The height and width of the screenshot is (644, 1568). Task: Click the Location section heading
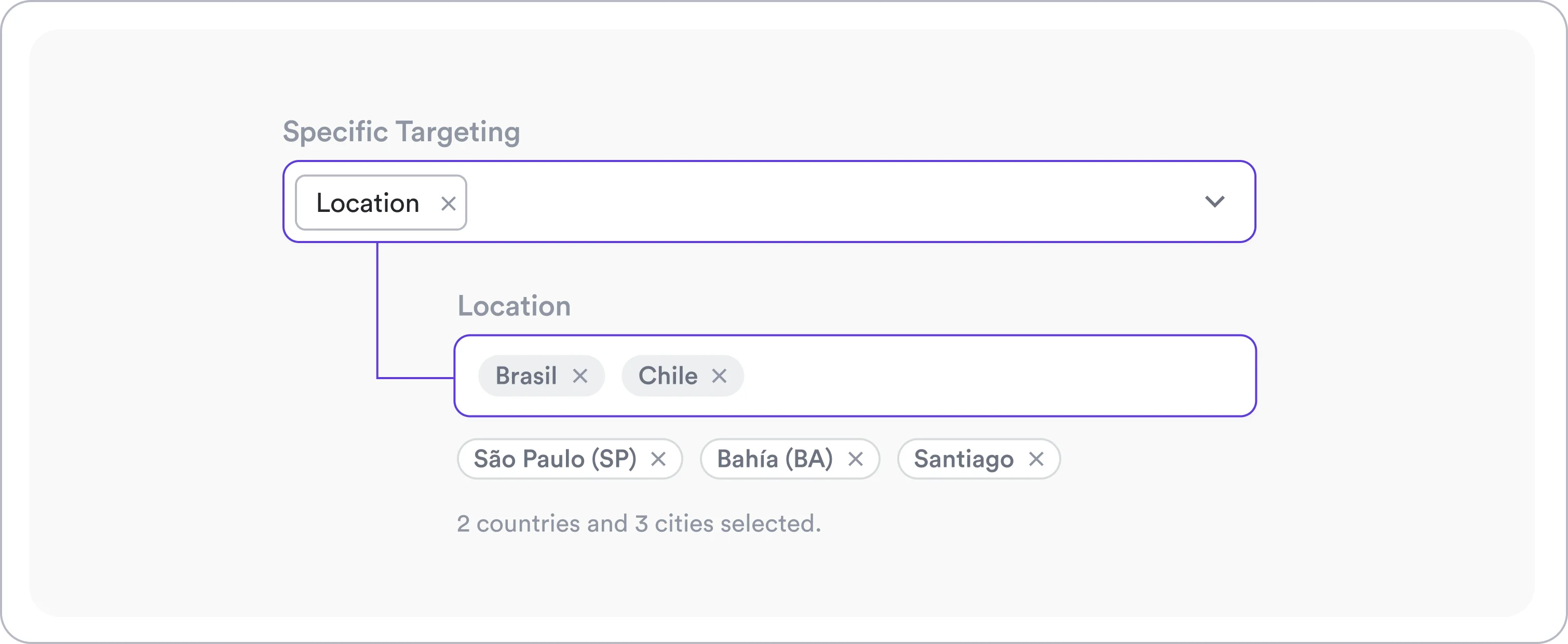click(x=513, y=306)
